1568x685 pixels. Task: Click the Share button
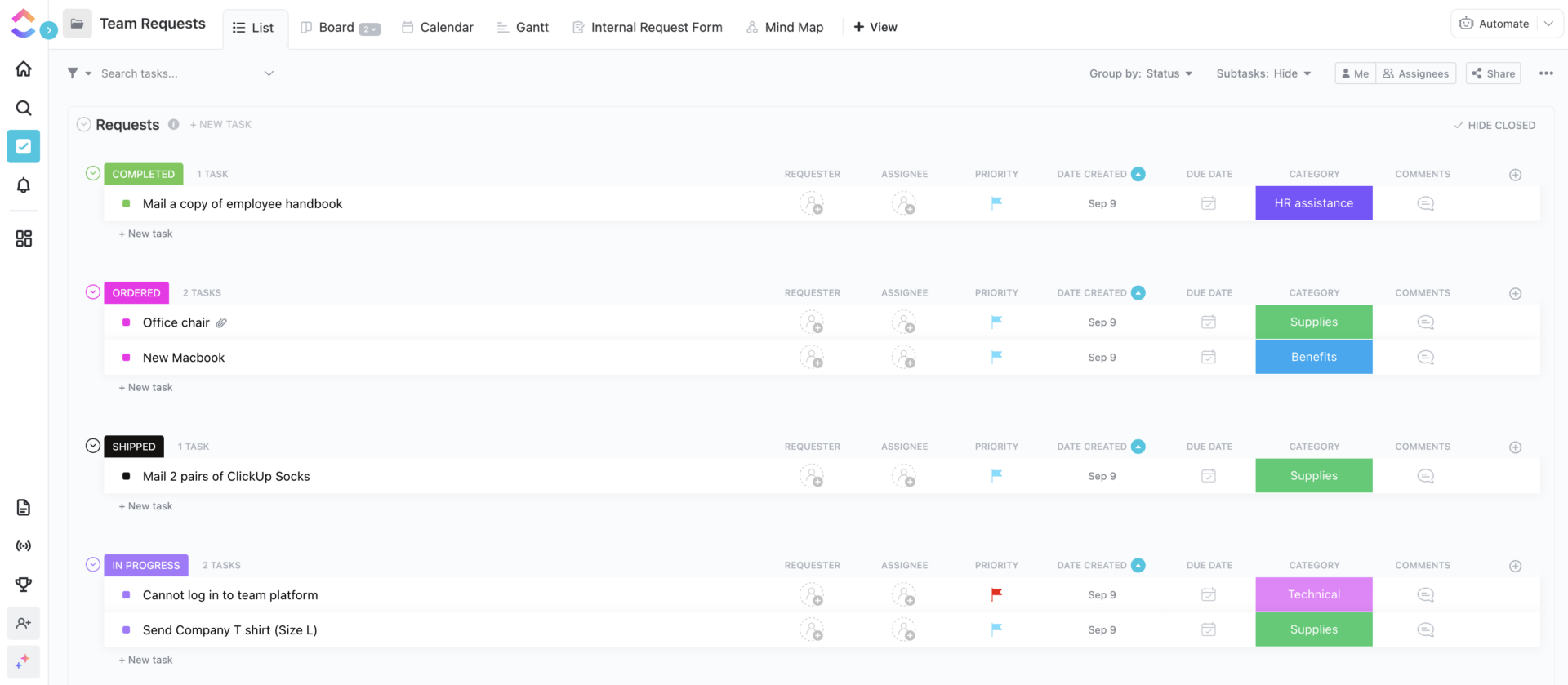[x=1493, y=73]
